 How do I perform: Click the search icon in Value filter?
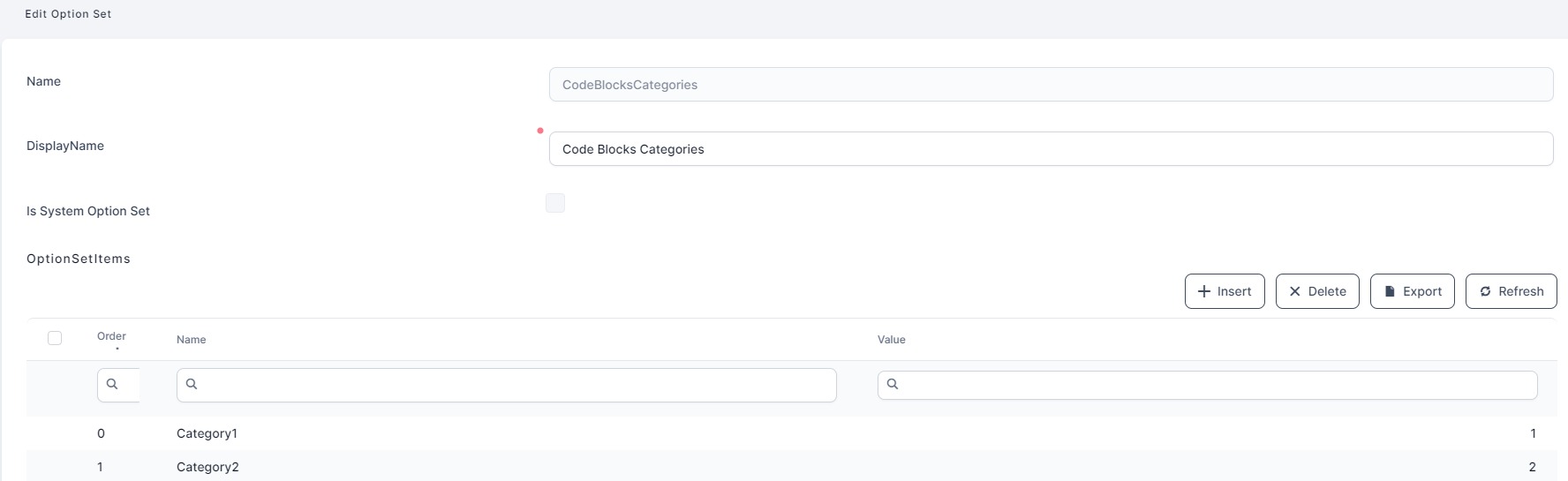coord(893,384)
